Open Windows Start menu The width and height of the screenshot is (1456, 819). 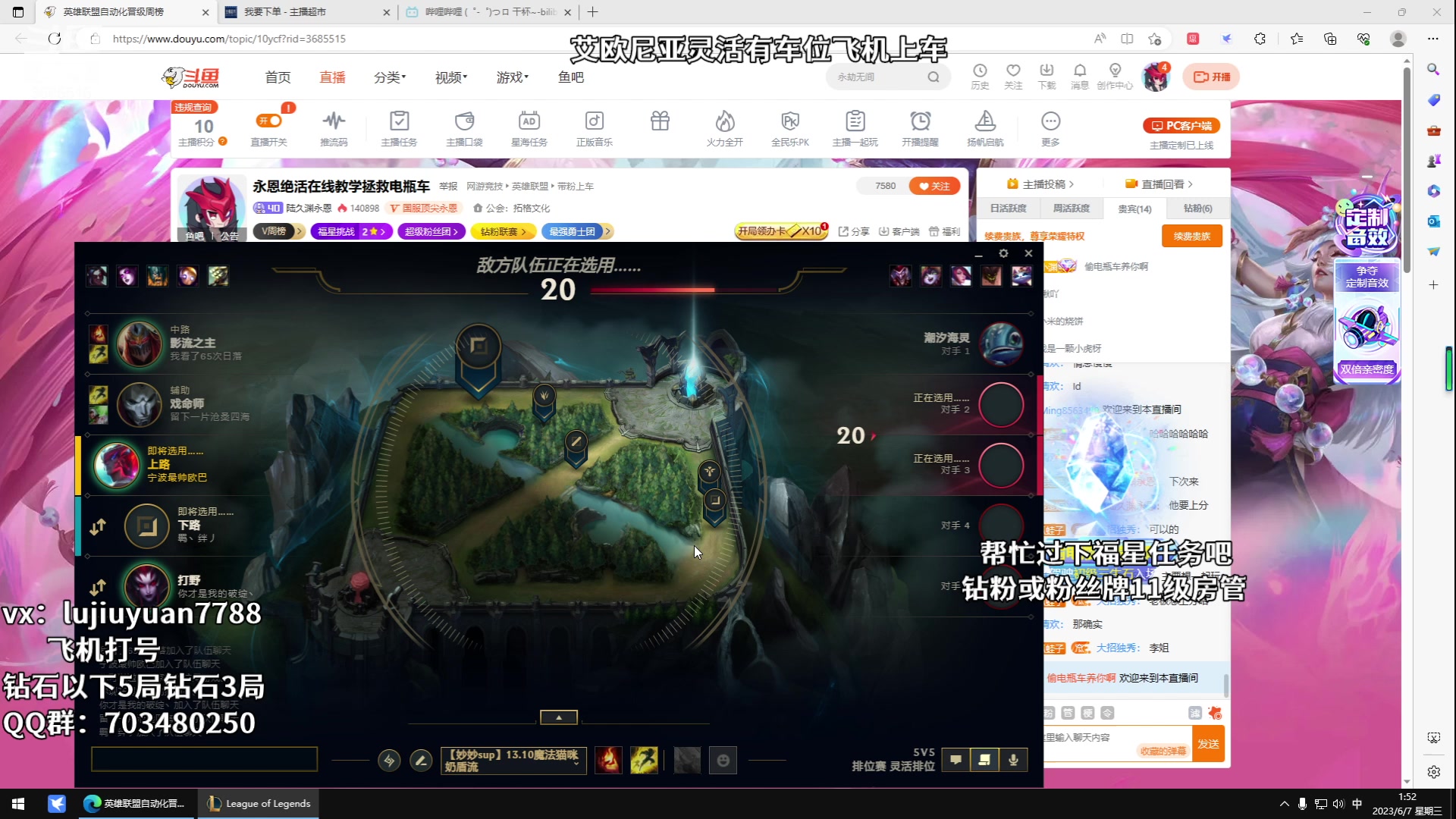click(18, 804)
